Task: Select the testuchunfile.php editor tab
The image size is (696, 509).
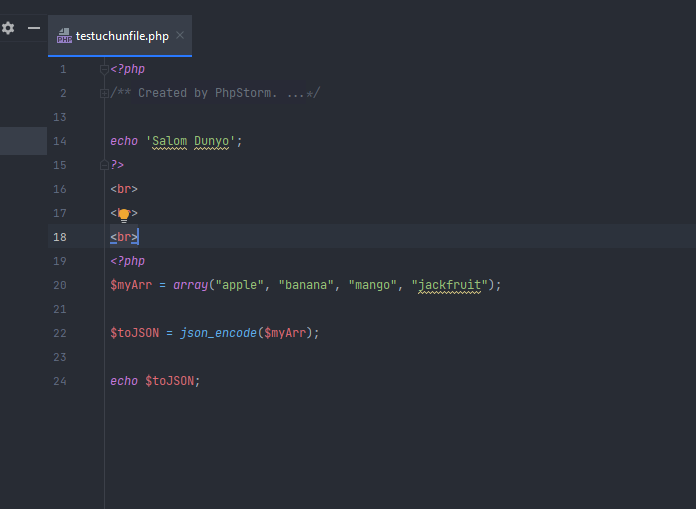Action: tap(120, 36)
